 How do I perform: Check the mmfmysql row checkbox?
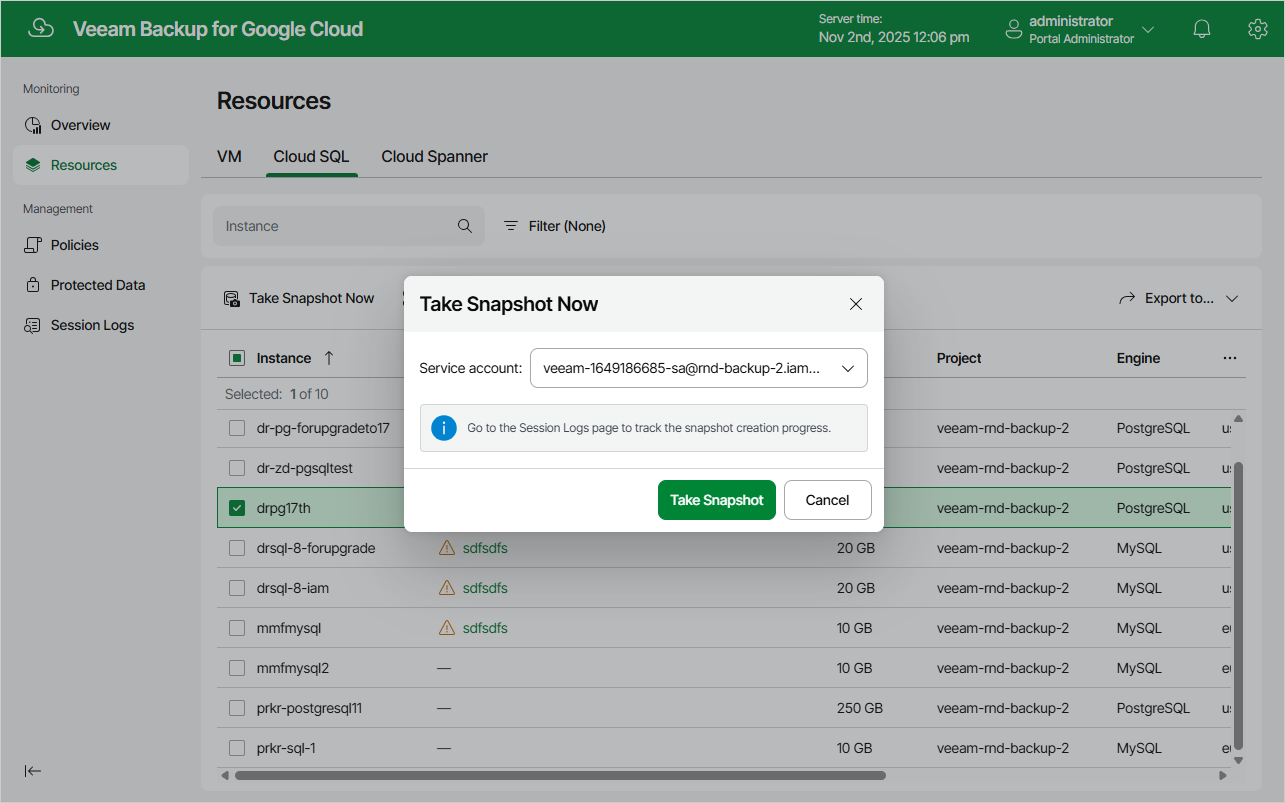click(237, 628)
